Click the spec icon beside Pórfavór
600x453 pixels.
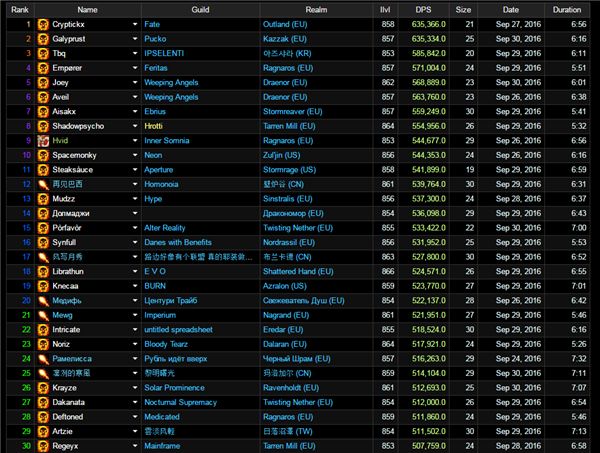point(43,228)
